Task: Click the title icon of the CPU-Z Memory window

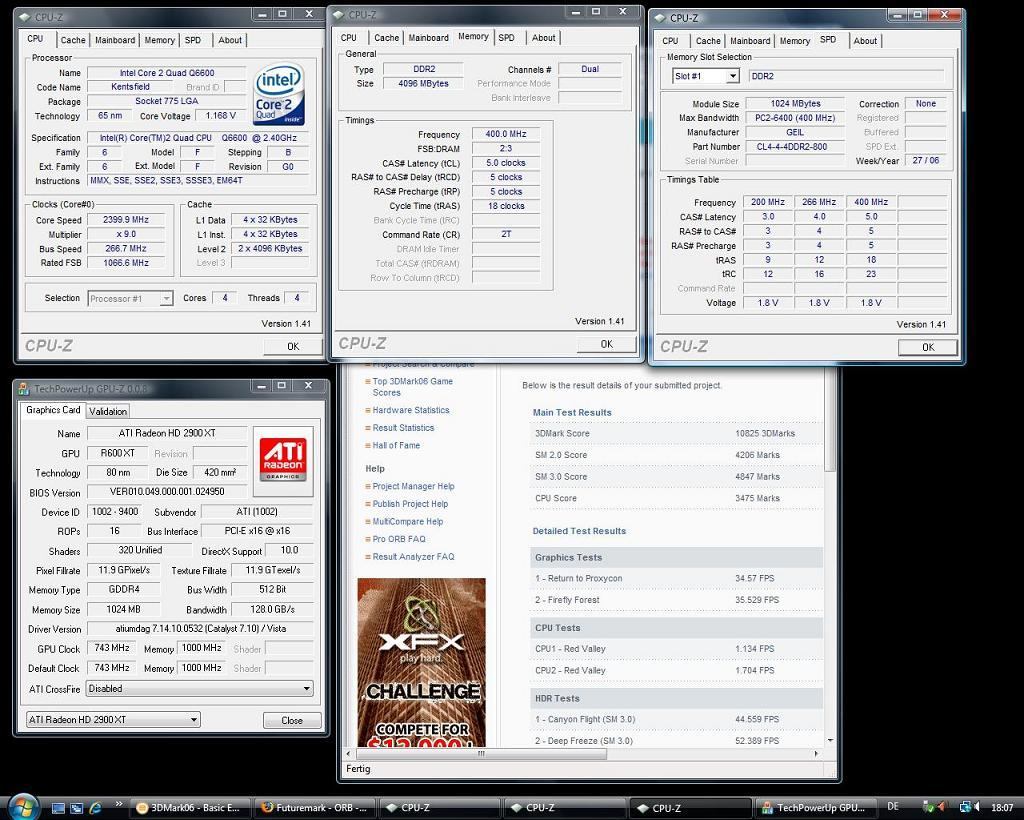Action: click(338, 14)
